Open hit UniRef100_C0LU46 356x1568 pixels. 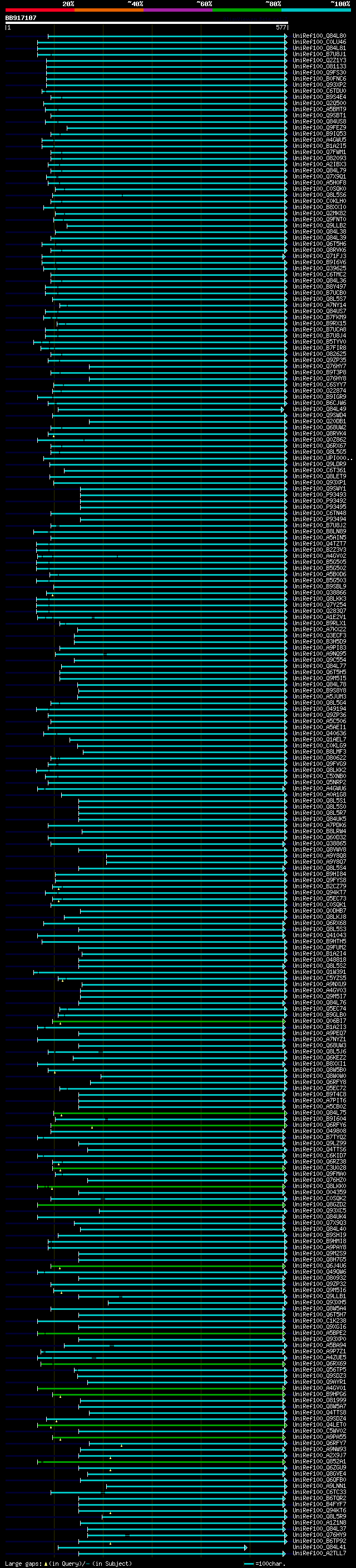[x=319, y=42]
